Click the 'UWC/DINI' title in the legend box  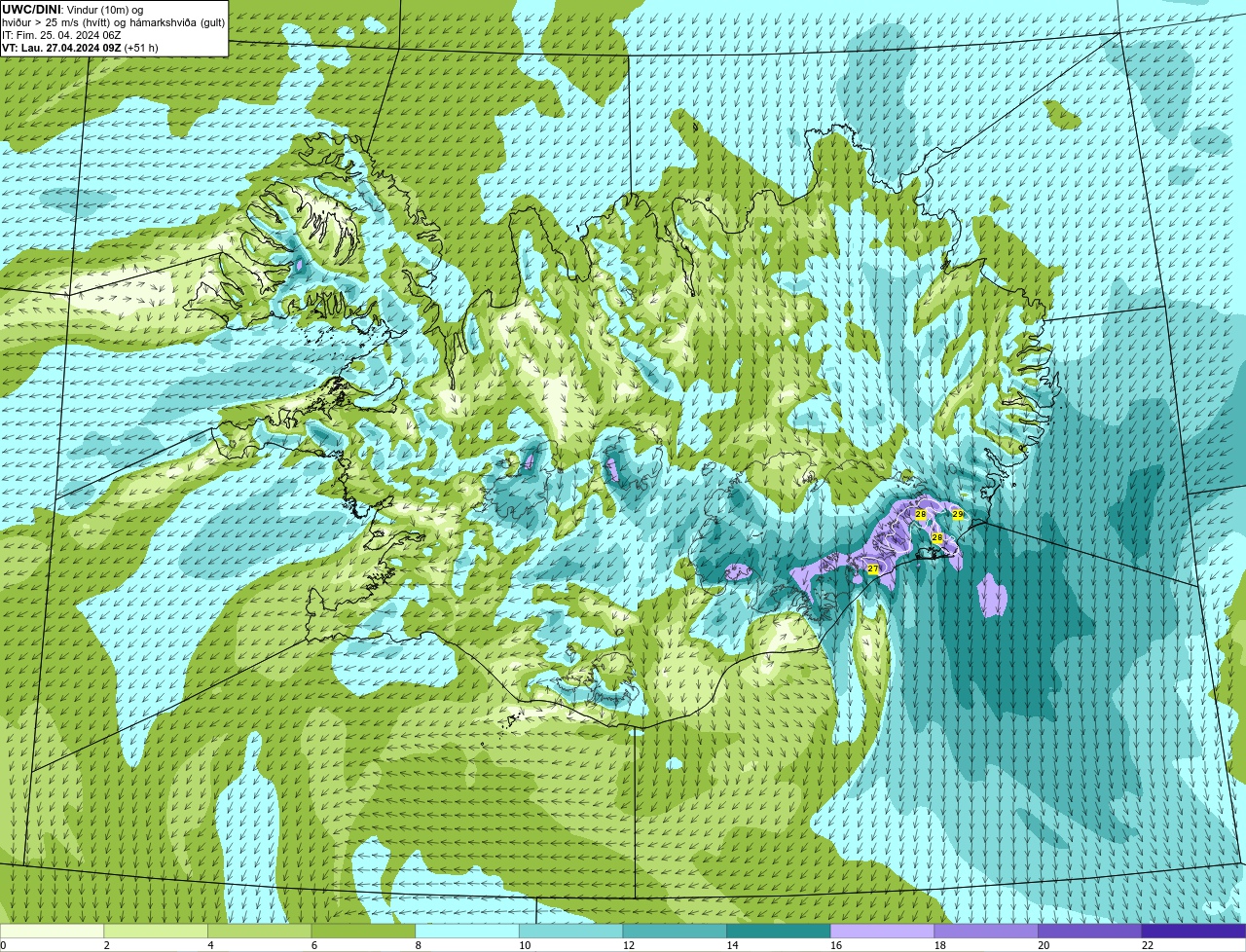click(31, 10)
